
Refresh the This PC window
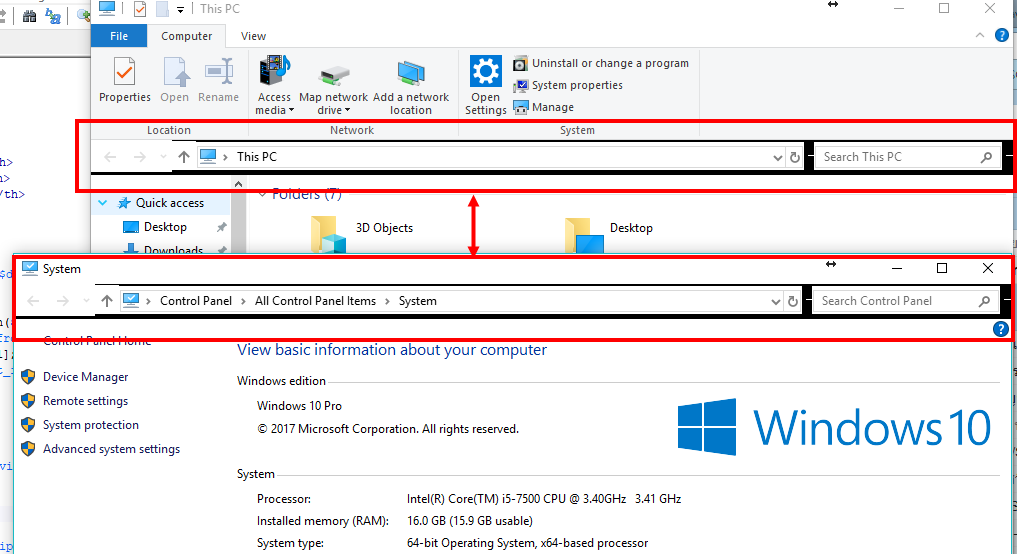[x=795, y=158]
